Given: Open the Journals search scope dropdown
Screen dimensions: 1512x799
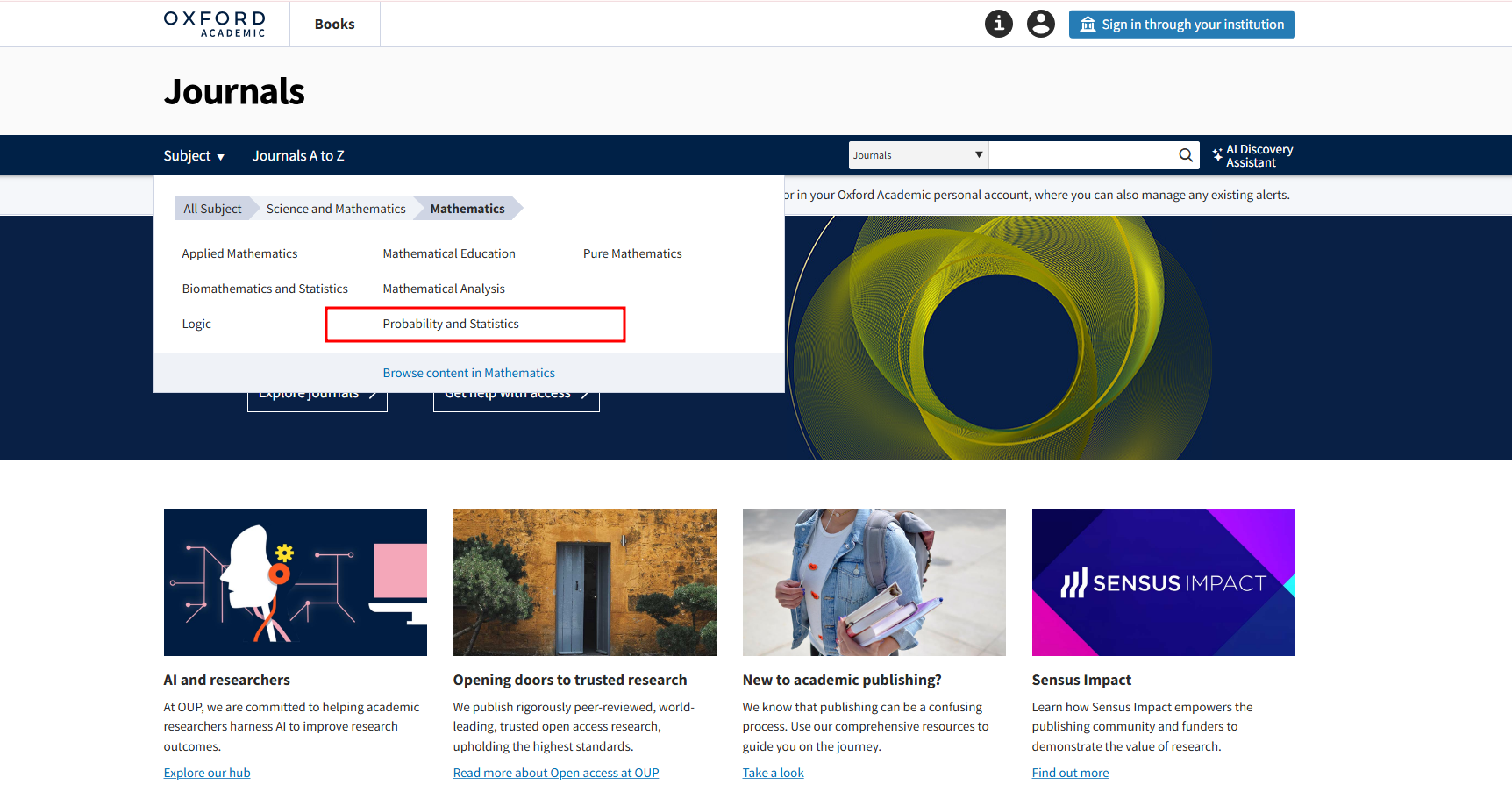Looking at the screenshot, I should tap(917, 155).
